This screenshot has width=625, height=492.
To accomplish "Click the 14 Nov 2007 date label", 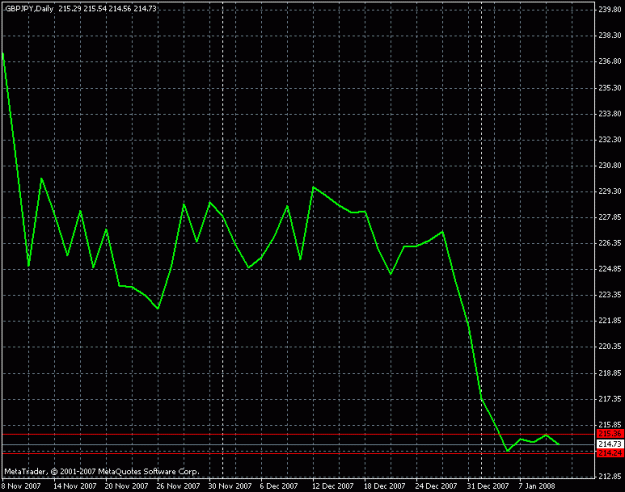I will [x=75, y=486].
